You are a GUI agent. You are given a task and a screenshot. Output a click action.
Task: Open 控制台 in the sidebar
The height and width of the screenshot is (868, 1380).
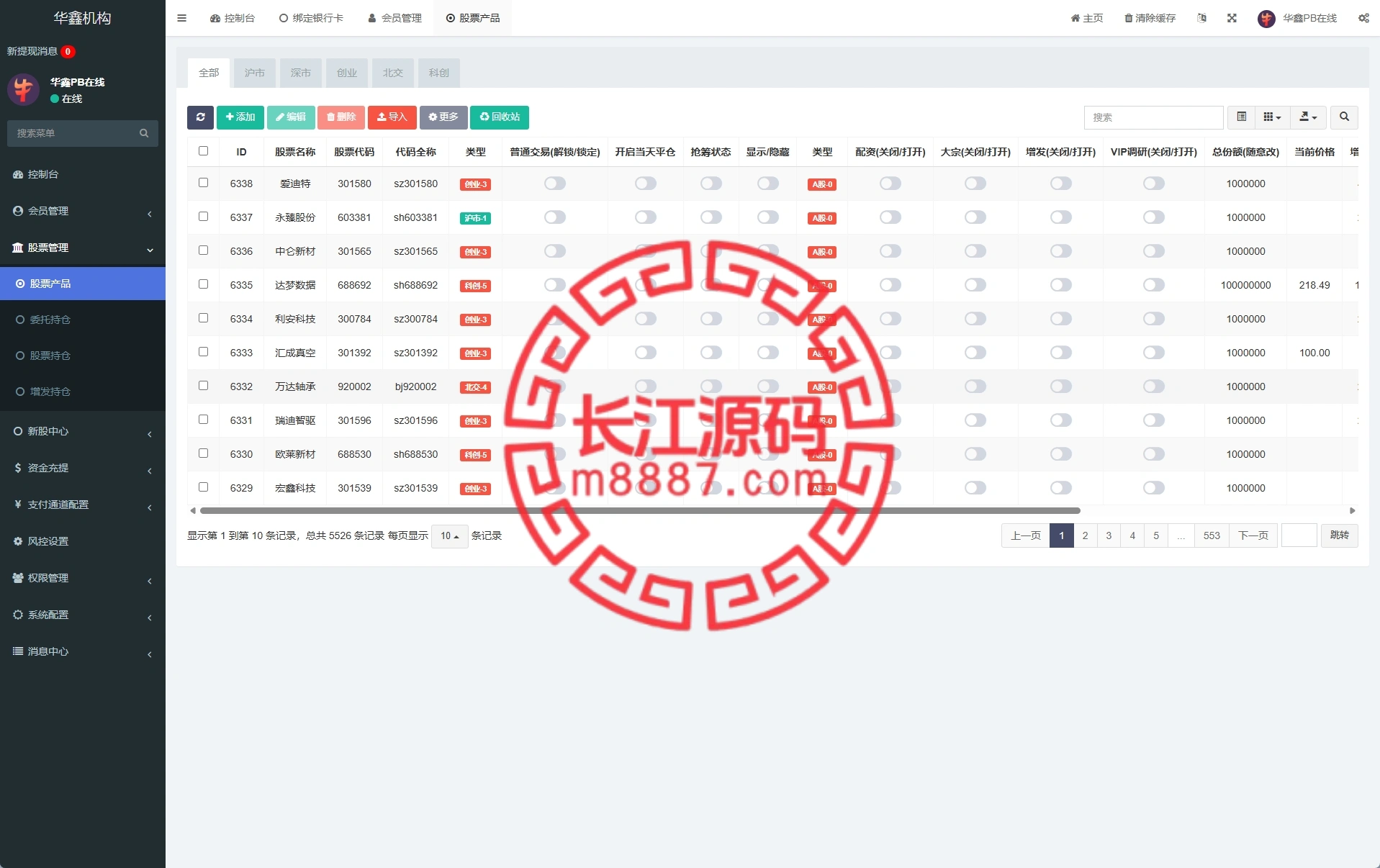pyautogui.click(x=83, y=174)
